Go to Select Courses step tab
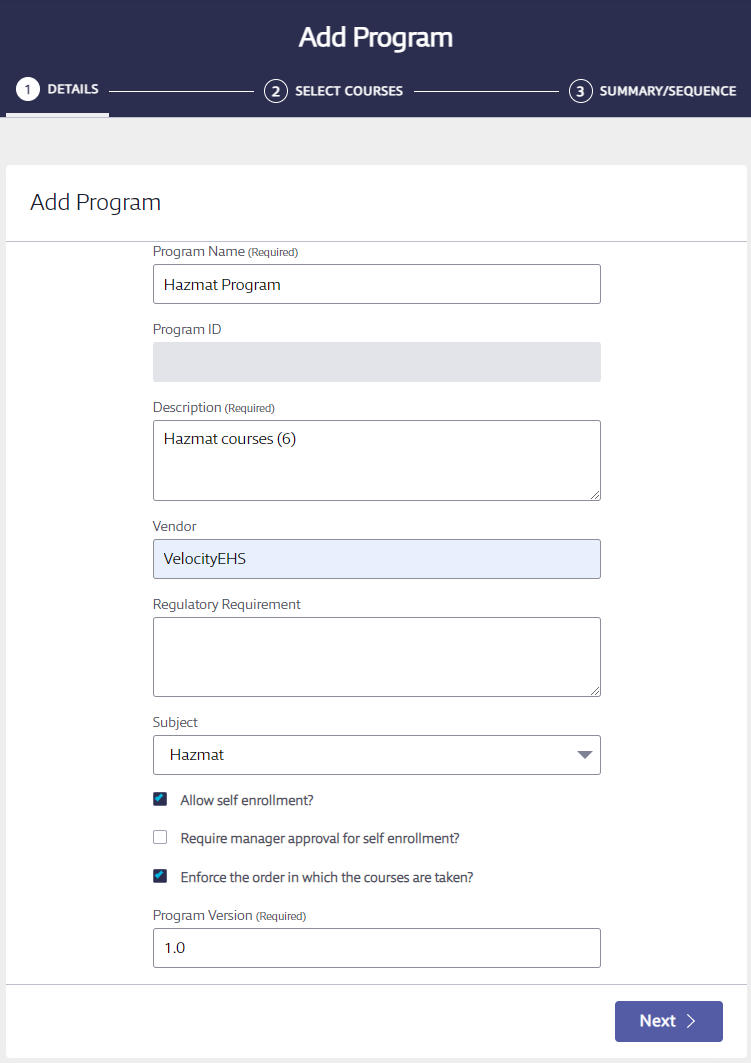 click(x=333, y=91)
